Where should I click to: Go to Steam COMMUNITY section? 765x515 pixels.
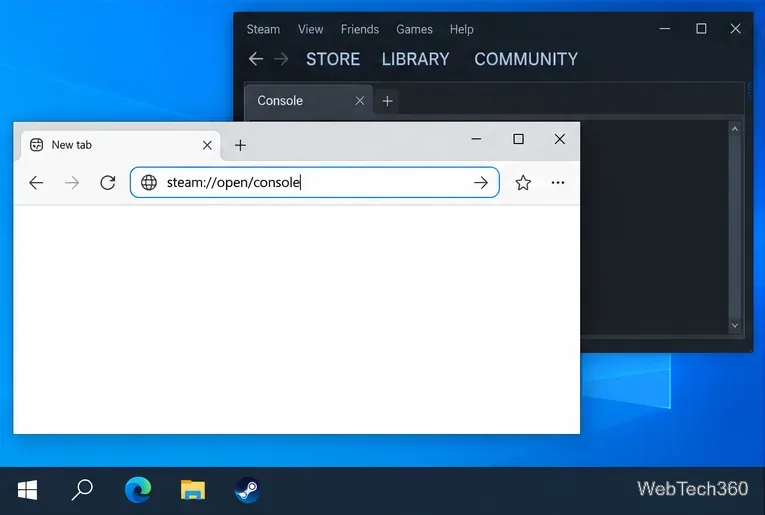pyautogui.click(x=526, y=59)
